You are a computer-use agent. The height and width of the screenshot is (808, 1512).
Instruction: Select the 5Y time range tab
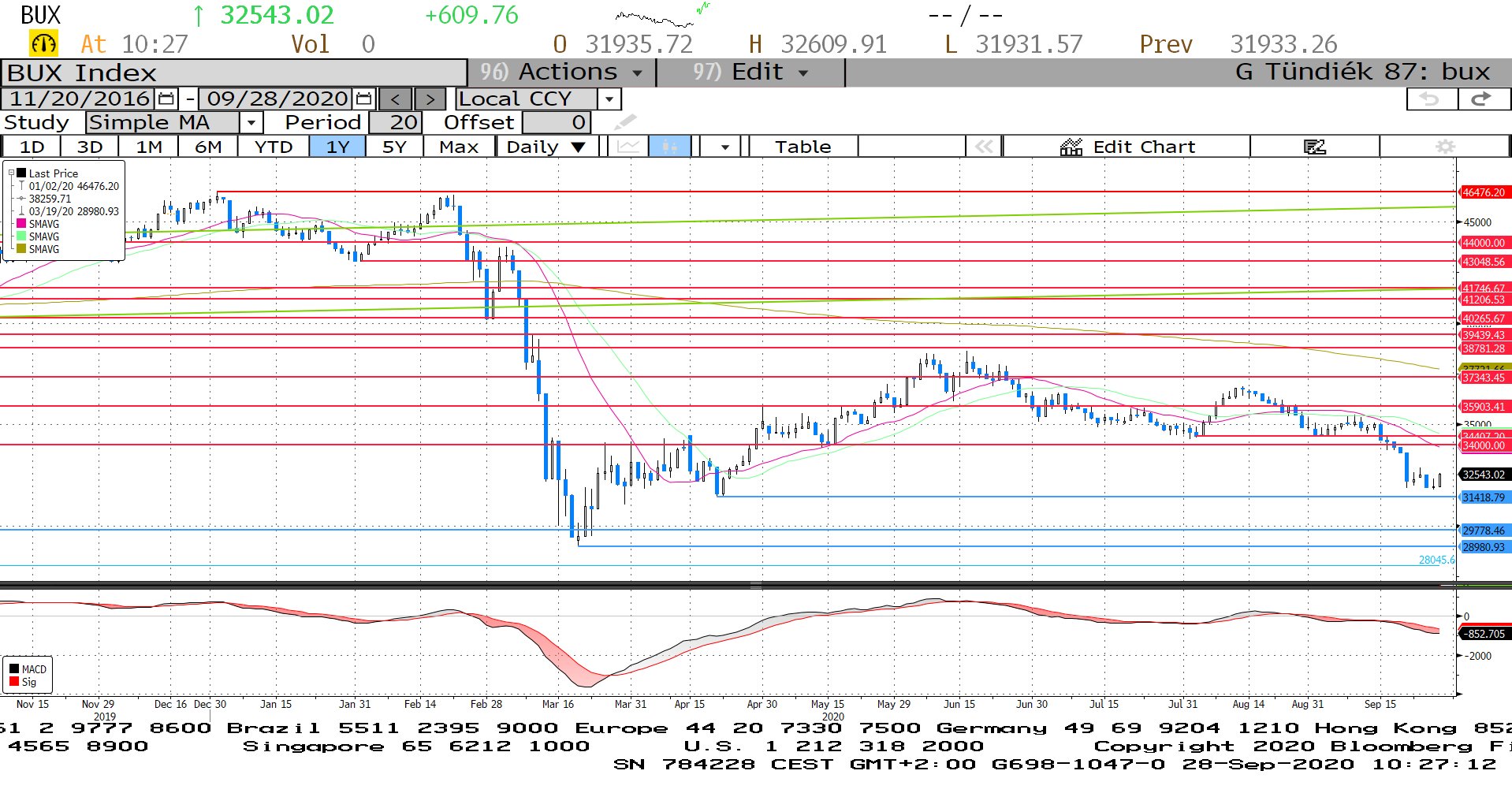pos(394,147)
